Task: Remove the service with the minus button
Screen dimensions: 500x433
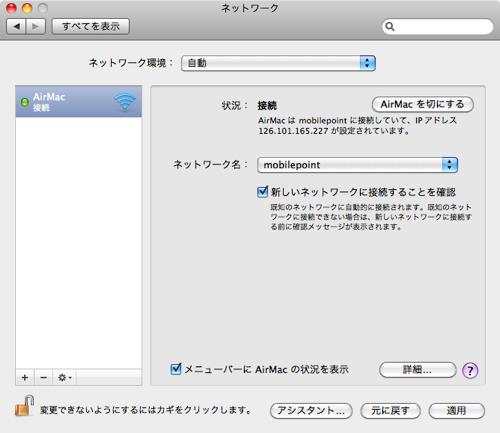Action: pyautogui.click(x=43, y=377)
